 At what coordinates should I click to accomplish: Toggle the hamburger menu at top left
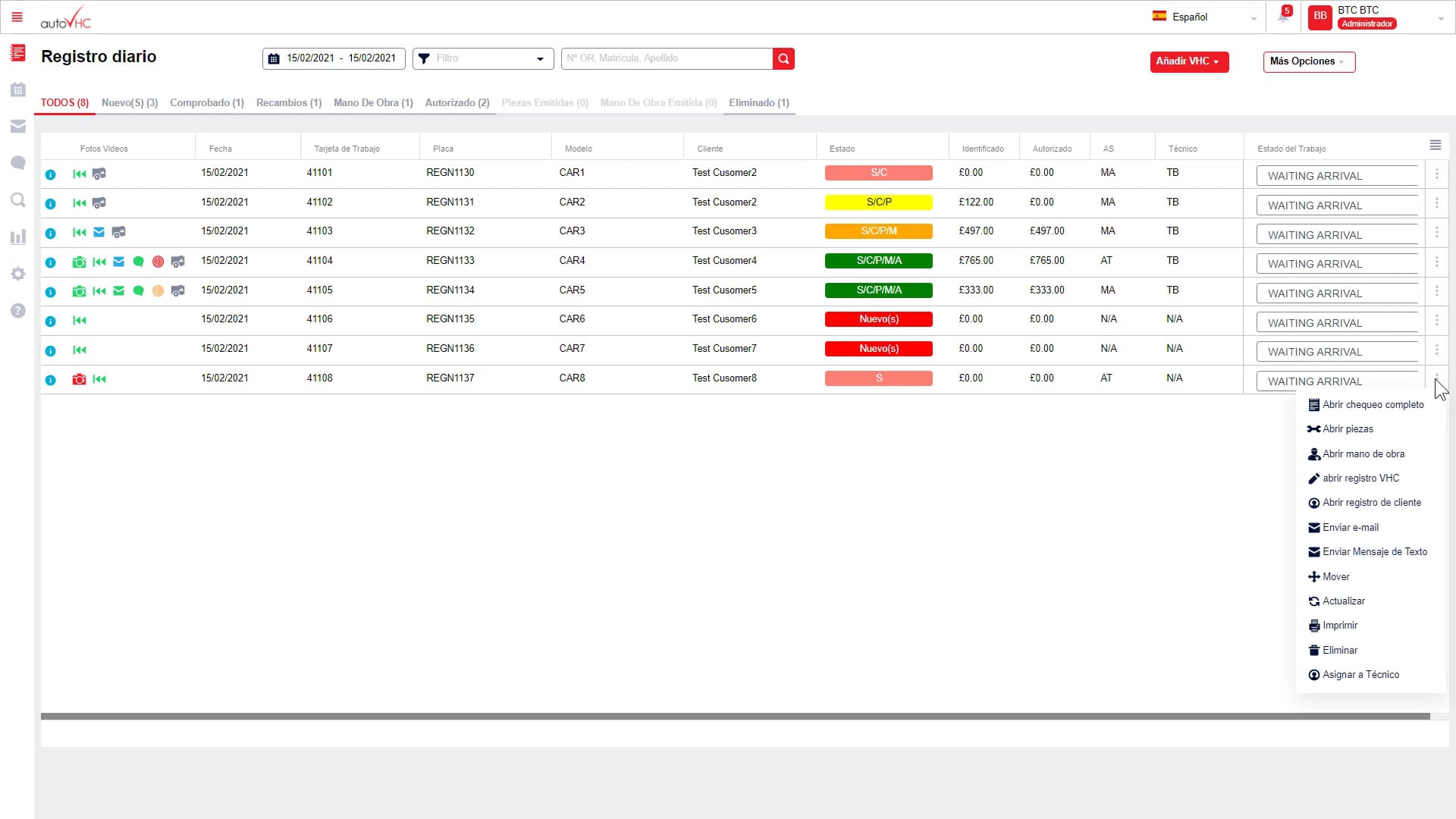pyautogui.click(x=17, y=17)
